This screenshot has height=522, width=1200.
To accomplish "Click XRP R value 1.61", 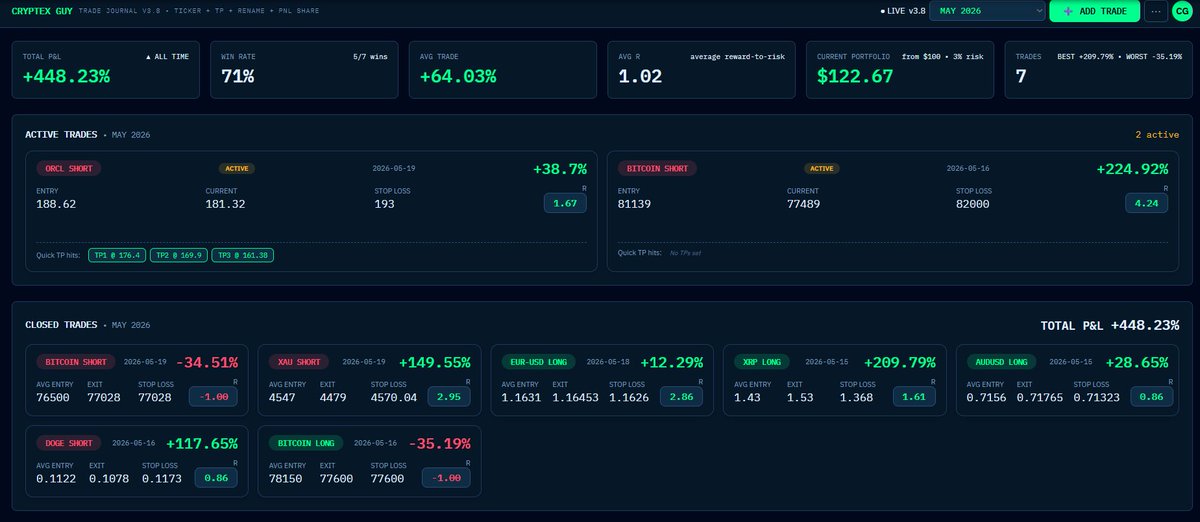I will [x=915, y=397].
